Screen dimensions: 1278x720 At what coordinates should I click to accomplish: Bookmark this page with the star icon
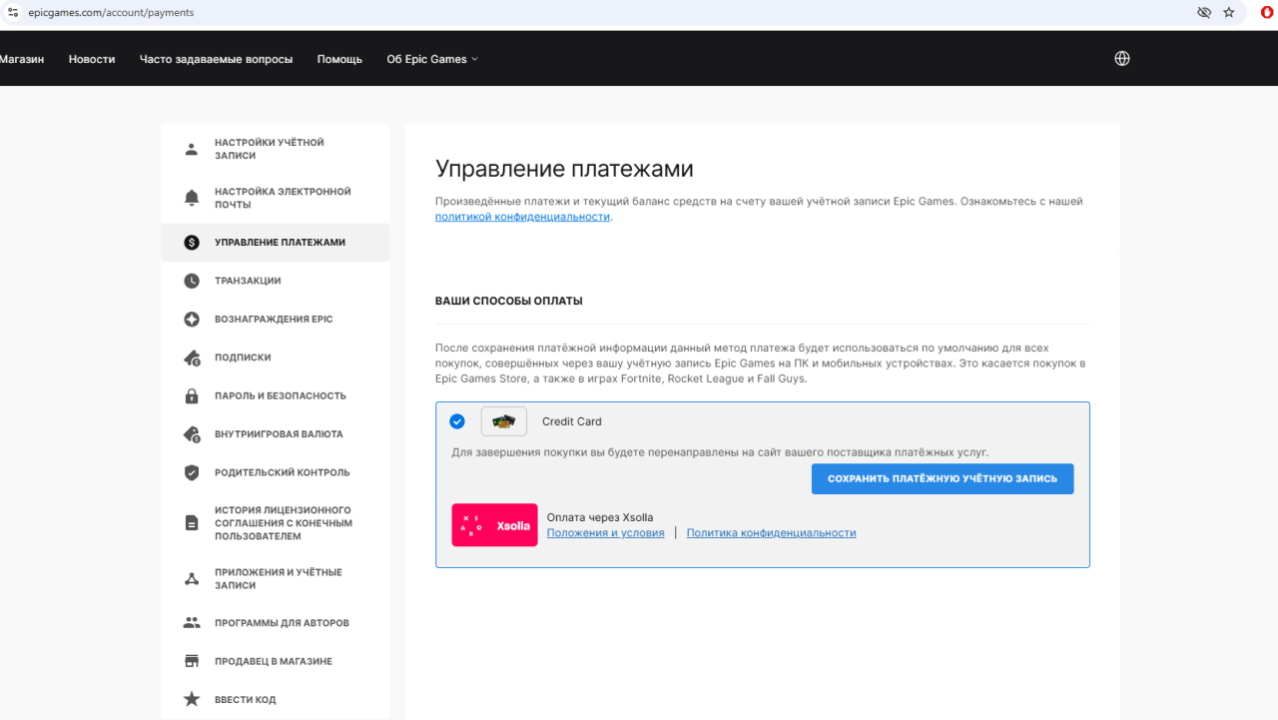point(1229,12)
